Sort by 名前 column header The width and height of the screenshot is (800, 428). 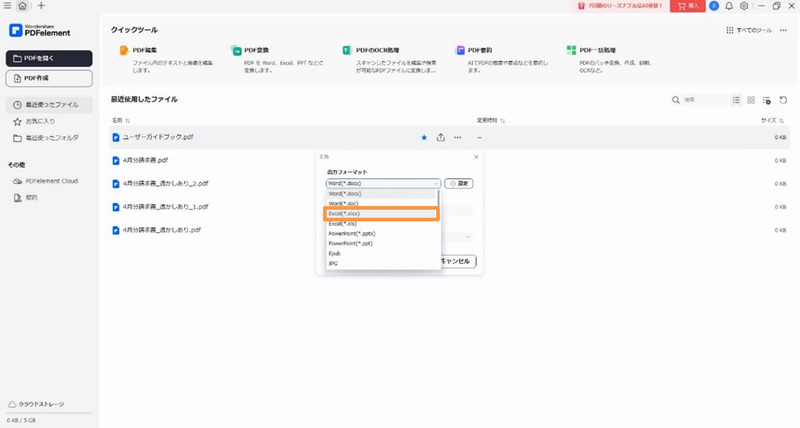click(x=121, y=120)
